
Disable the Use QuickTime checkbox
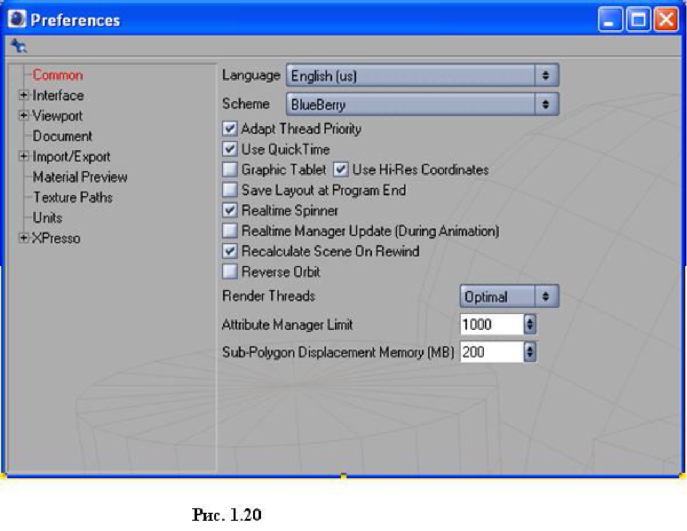[230, 149]
